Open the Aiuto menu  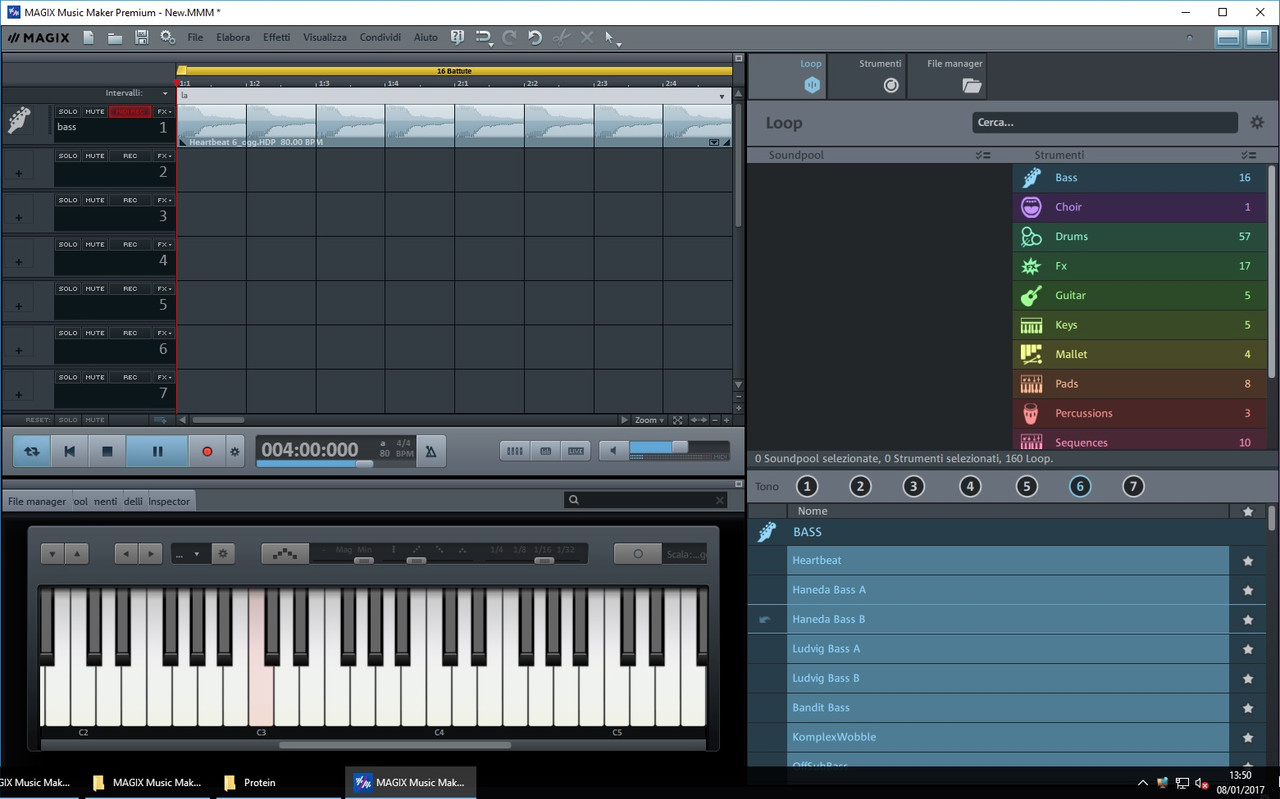tap(426, 37)
